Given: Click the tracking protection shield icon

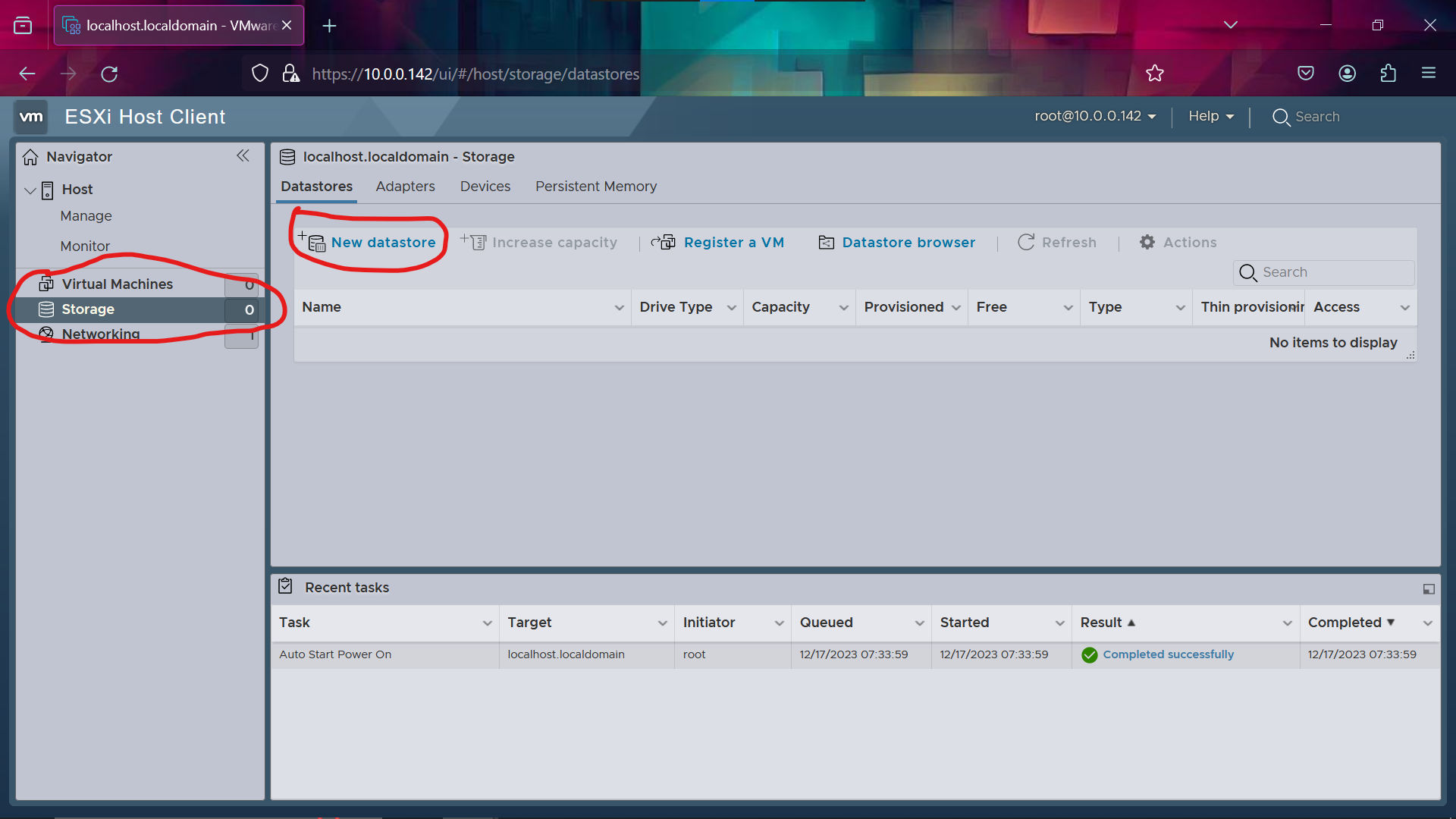Looking at the screenshot, I should [x=260, y=74].
